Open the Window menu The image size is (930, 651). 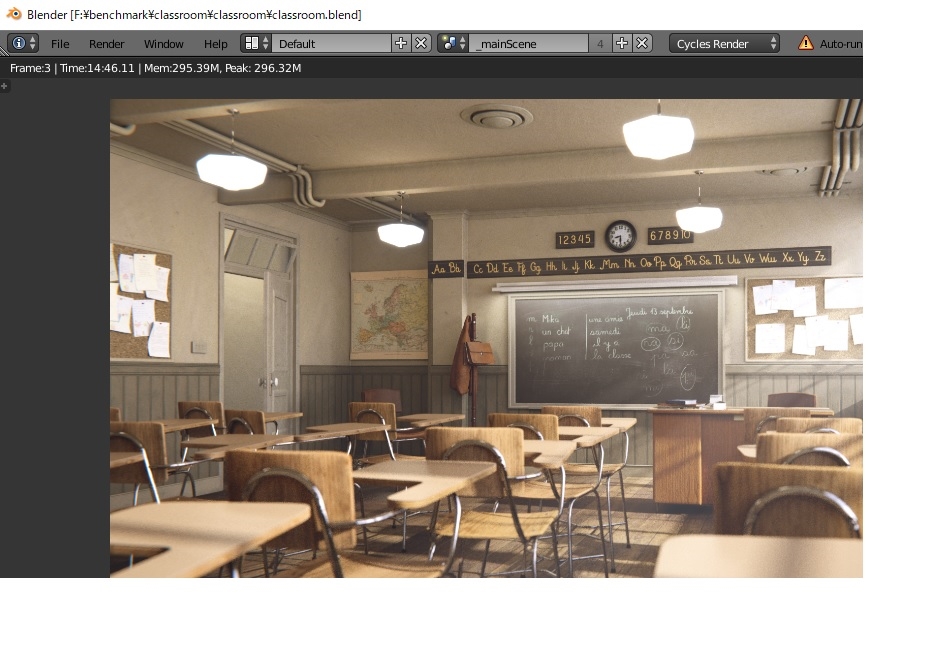click(164, 44)
